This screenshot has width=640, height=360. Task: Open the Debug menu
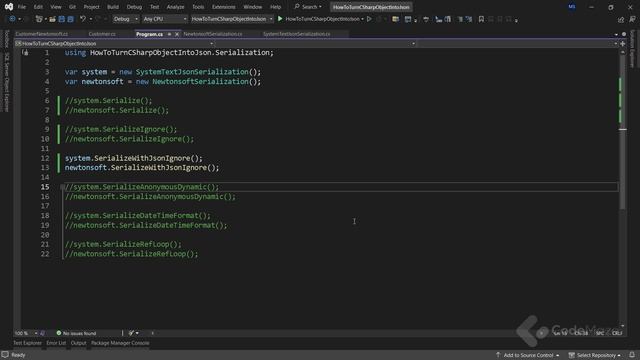pyautogui.click(x=134, y=7)
